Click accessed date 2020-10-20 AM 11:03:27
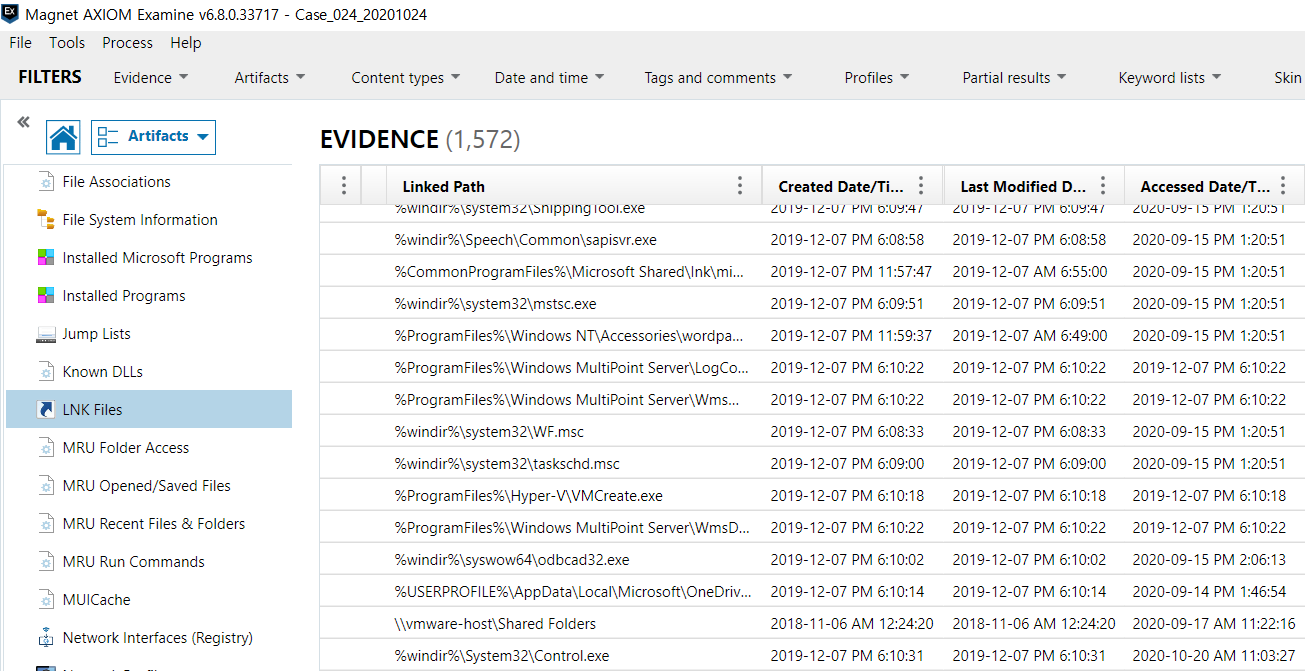Image resolution: width=1305 pixels, height=671 pixels. click(1214, 656)
